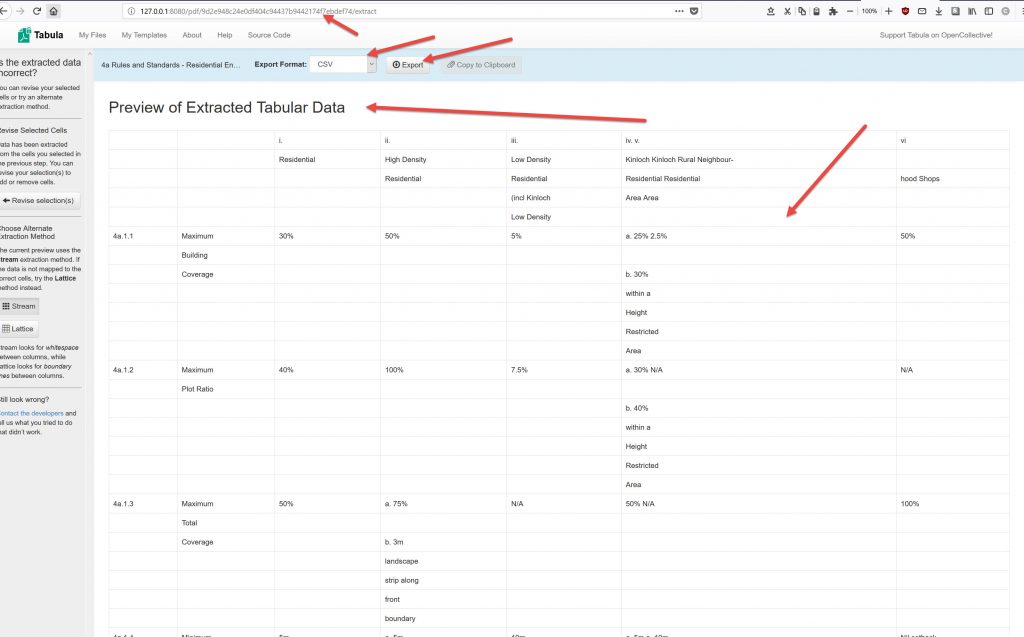Image resolution: width=1024 pixels, height=637 pixels.
Task: Switch extraction method to Stream
Action: pyautogui.click(x=19, y=306)
